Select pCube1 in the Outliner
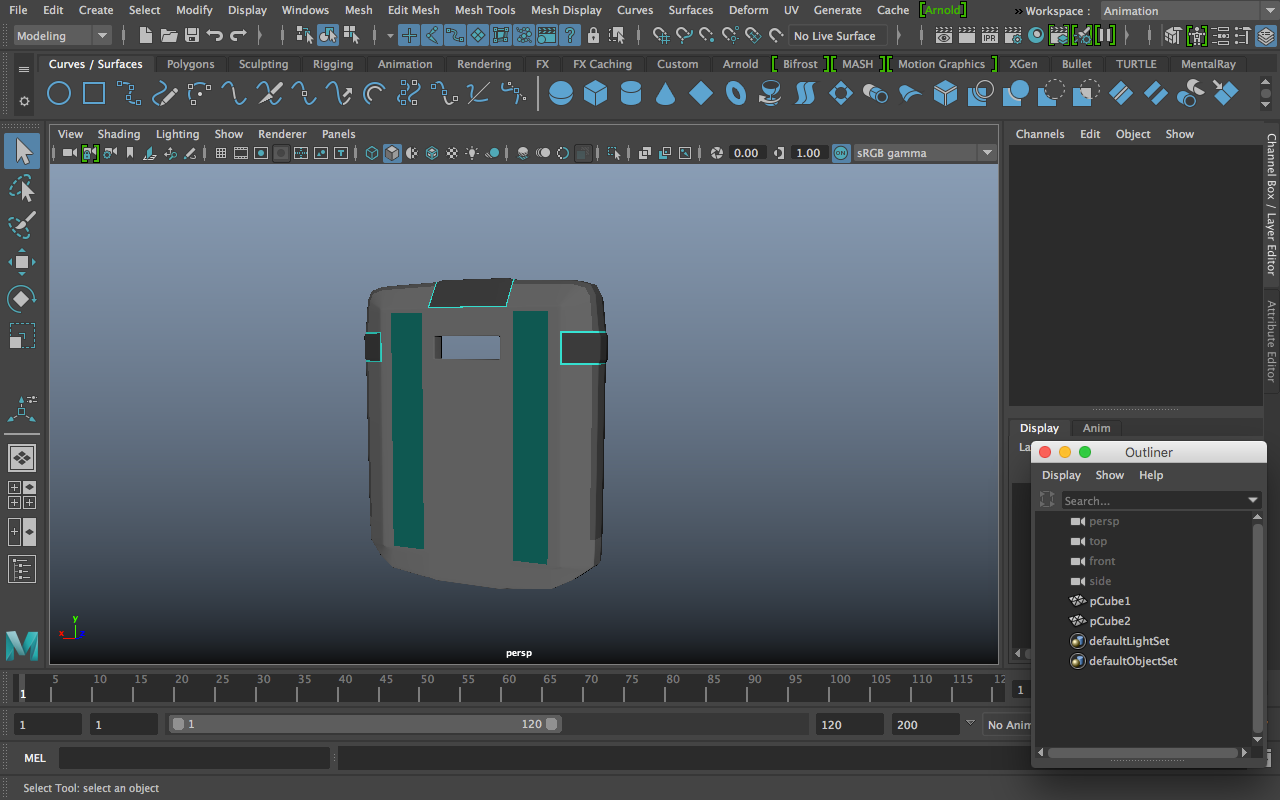This screenshot has width=1280, height=800. (1109, 601)
